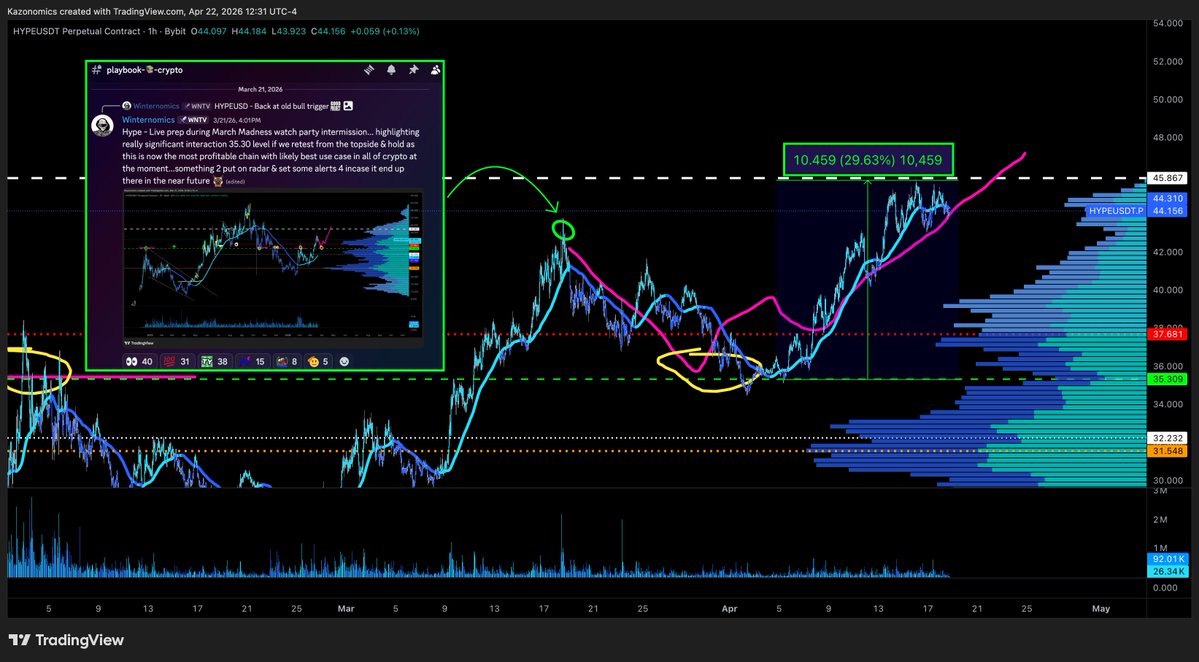Click the 'March 21, 2026' date divider

pyautogui.click(x=260, y=89)
